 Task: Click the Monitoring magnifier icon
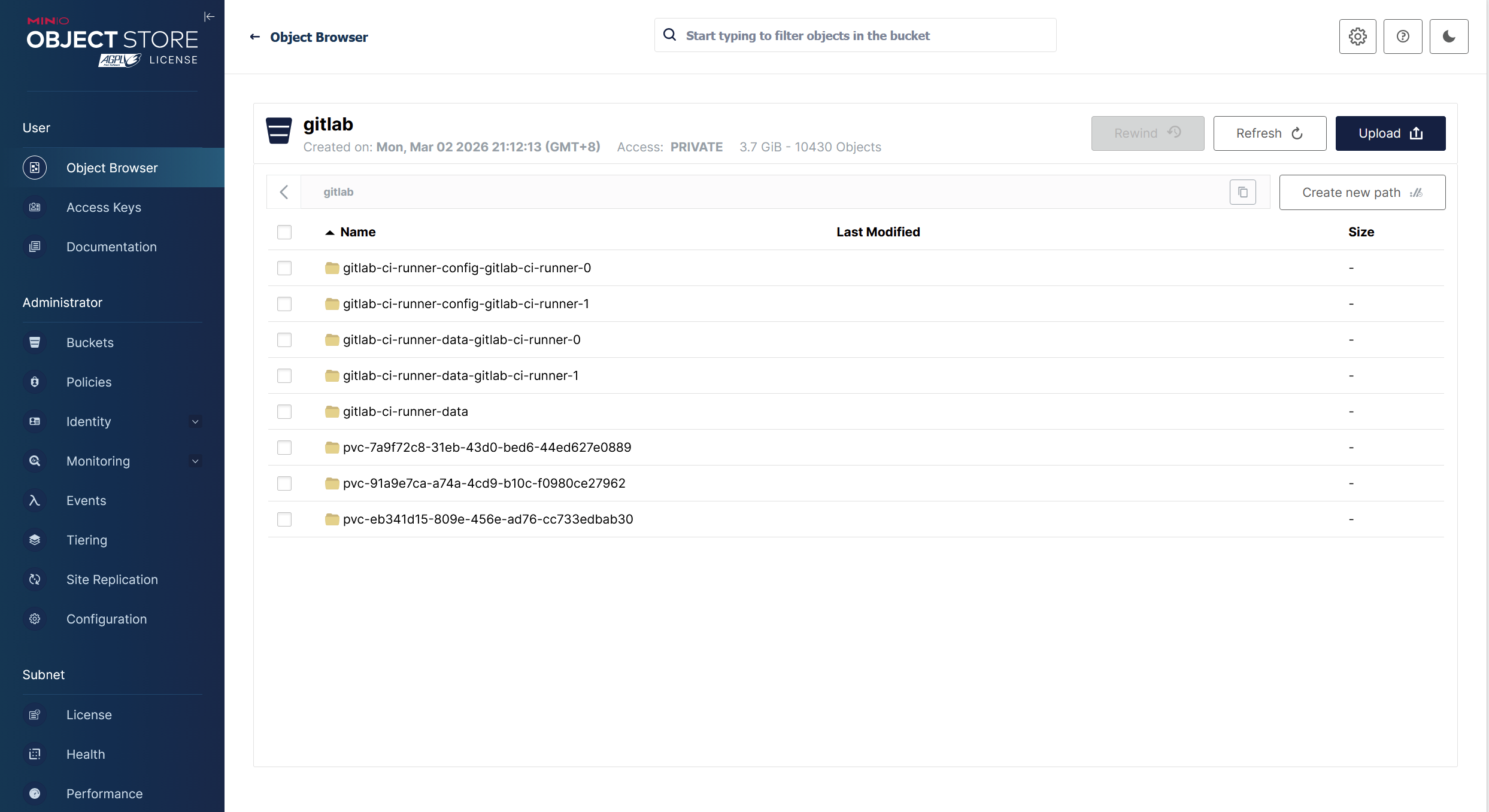tap(35, 461)
